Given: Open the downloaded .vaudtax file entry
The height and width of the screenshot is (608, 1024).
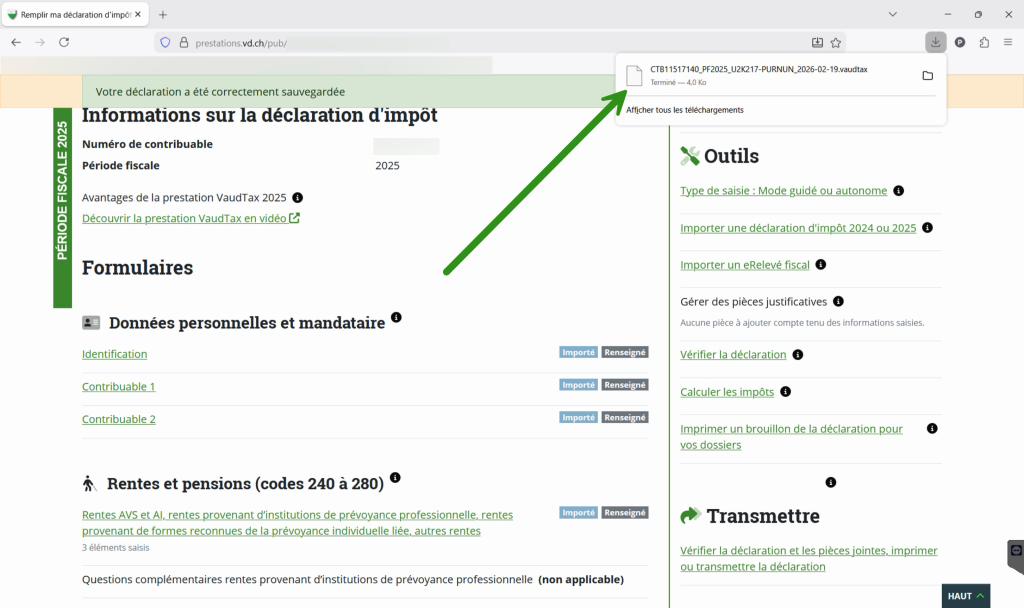Looking at the screenshot, I should click(760, 75).
